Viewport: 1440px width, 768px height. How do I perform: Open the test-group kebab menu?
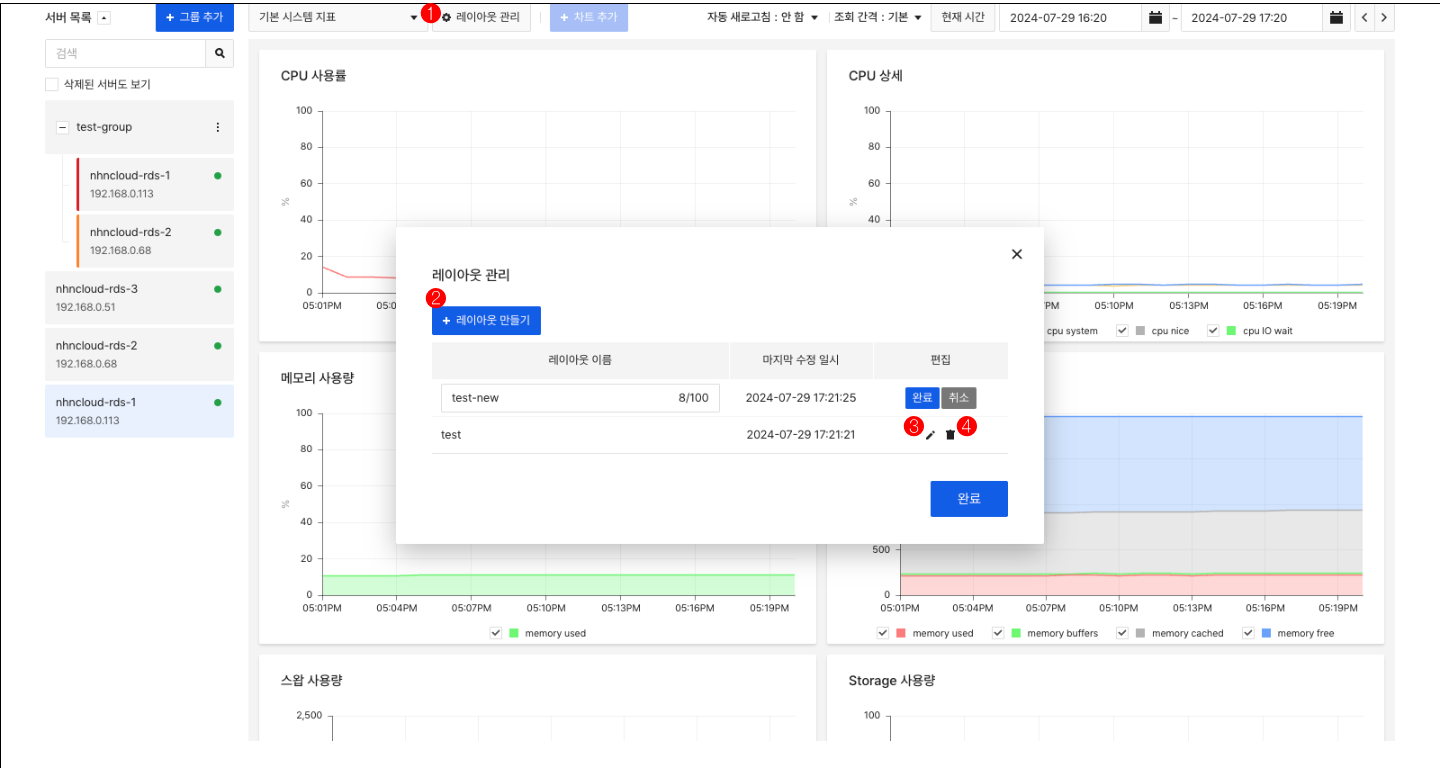218,127
